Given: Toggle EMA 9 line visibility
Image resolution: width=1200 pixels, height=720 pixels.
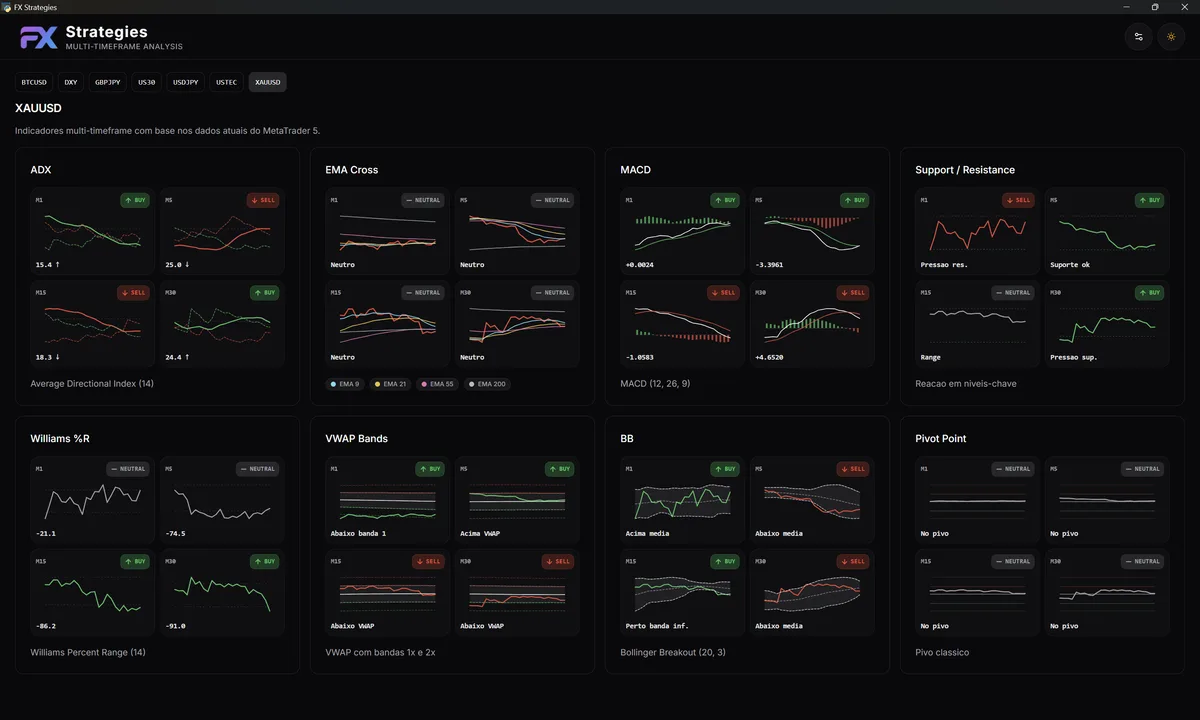Looking at the screenshot, I should tap(345, 383).
